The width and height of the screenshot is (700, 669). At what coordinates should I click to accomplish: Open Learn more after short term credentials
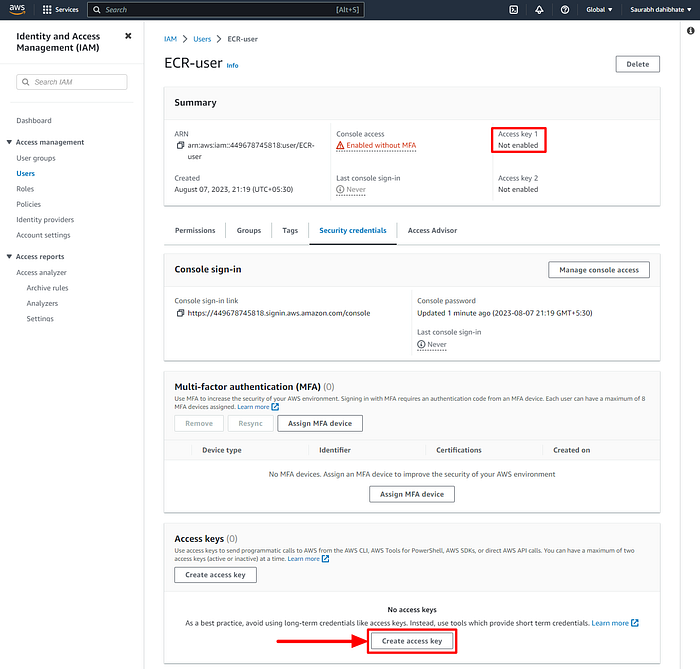pos(610,623)
